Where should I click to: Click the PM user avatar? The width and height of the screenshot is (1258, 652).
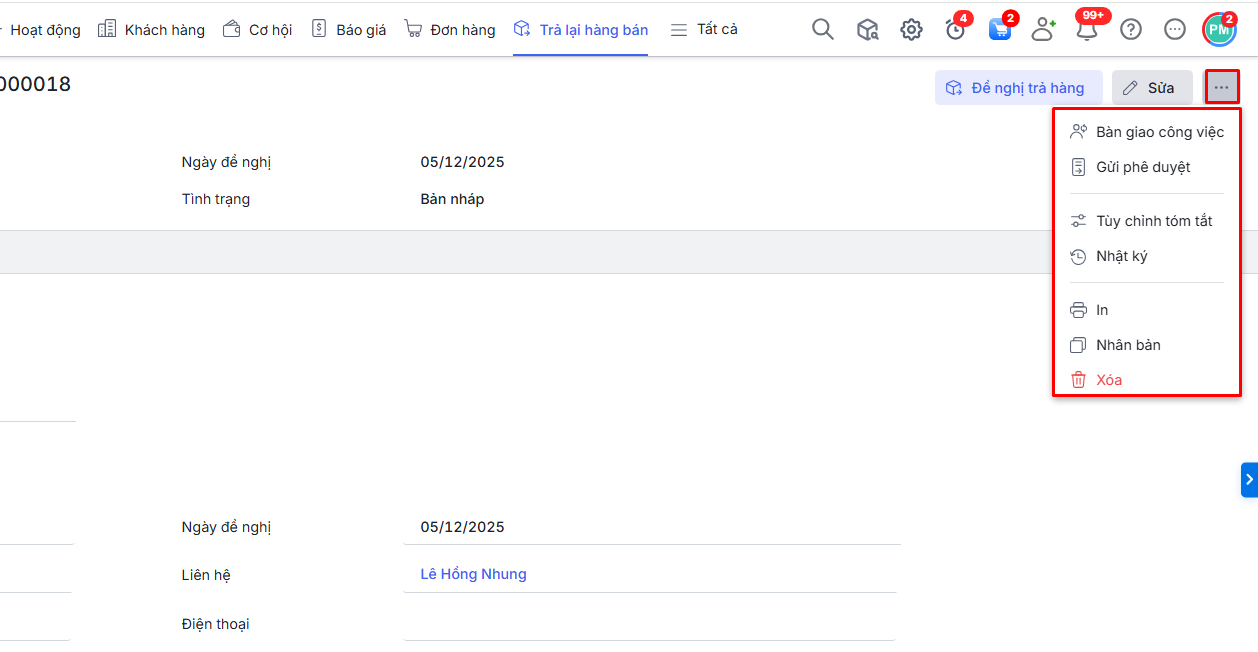click(1219, 30)
